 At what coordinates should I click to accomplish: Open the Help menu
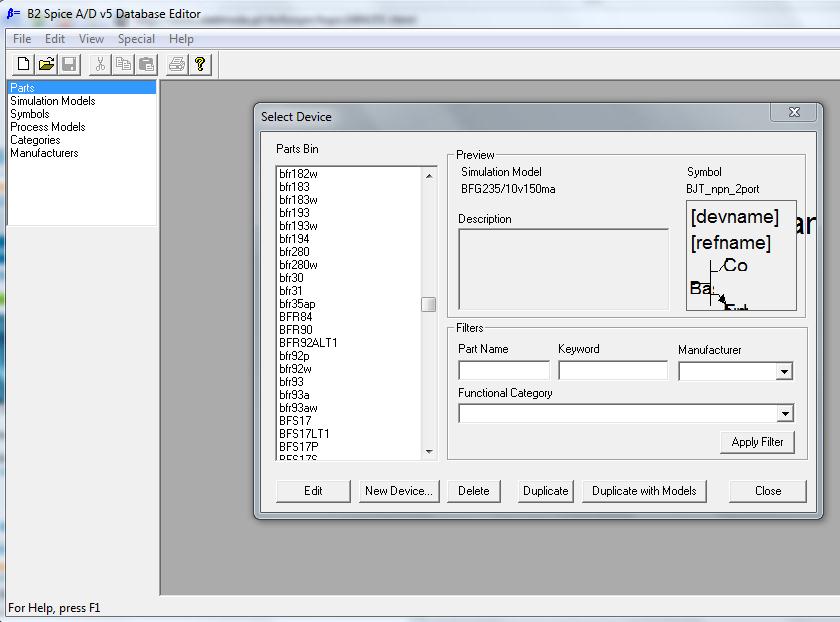181,39
